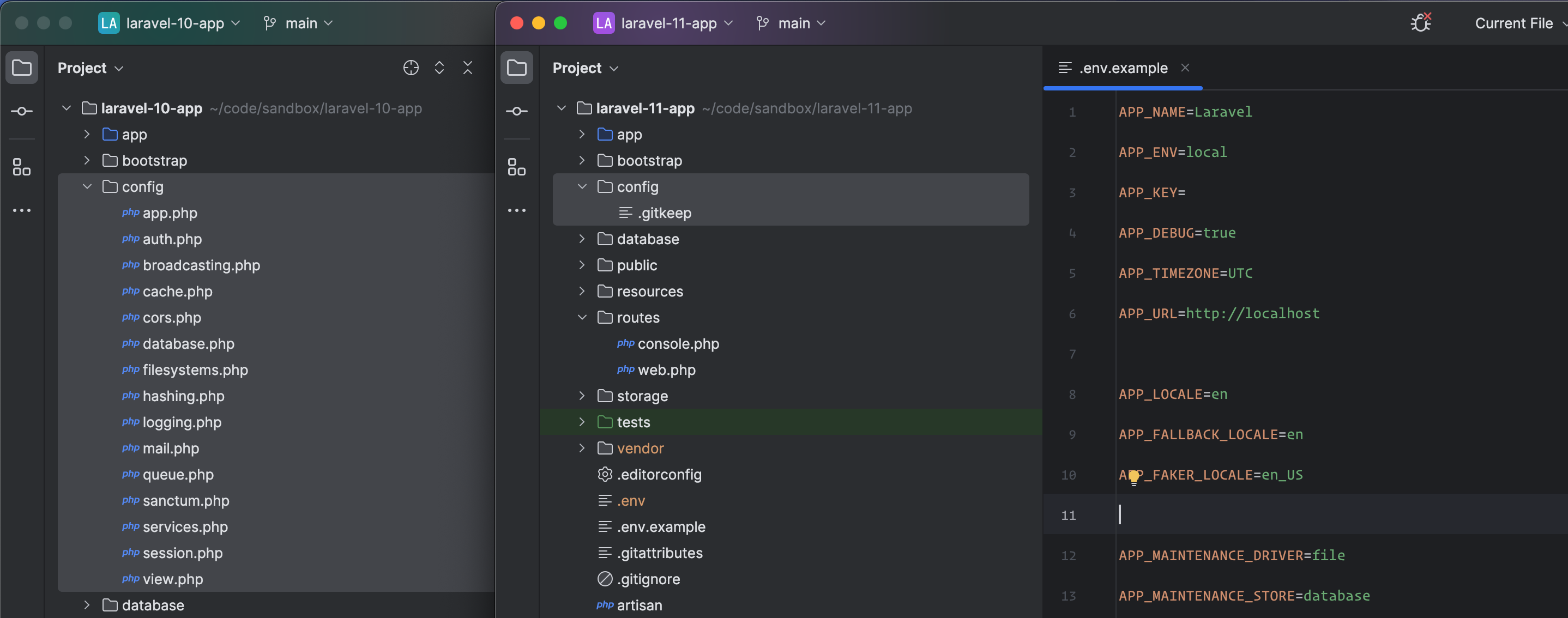Open Structure tool window in laravel-11-app window
Image resolution: width=1568 pixels, height=618 pixels.
[517, 167]
